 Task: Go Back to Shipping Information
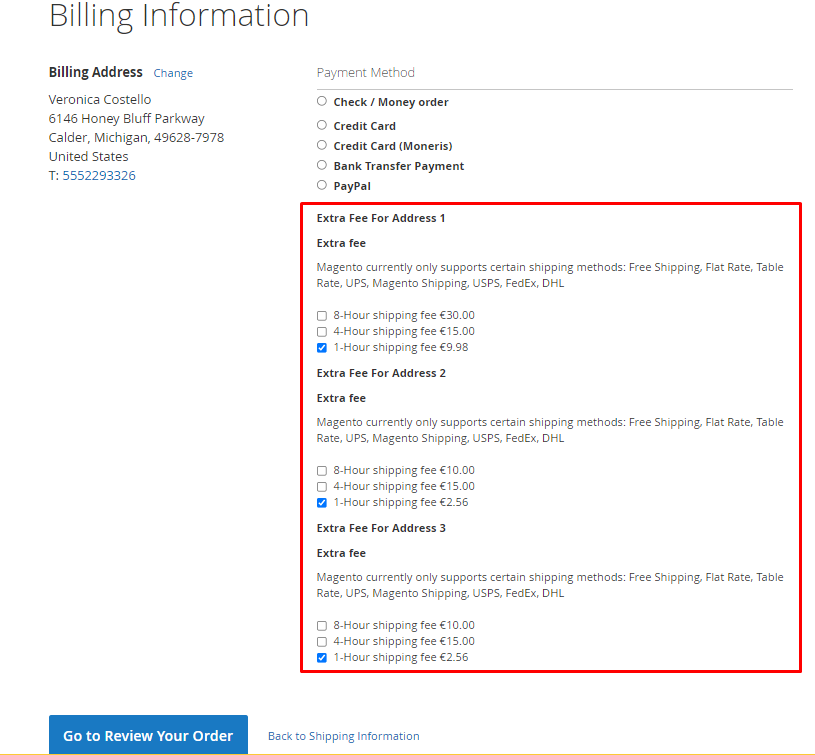(x=343, y=736)
